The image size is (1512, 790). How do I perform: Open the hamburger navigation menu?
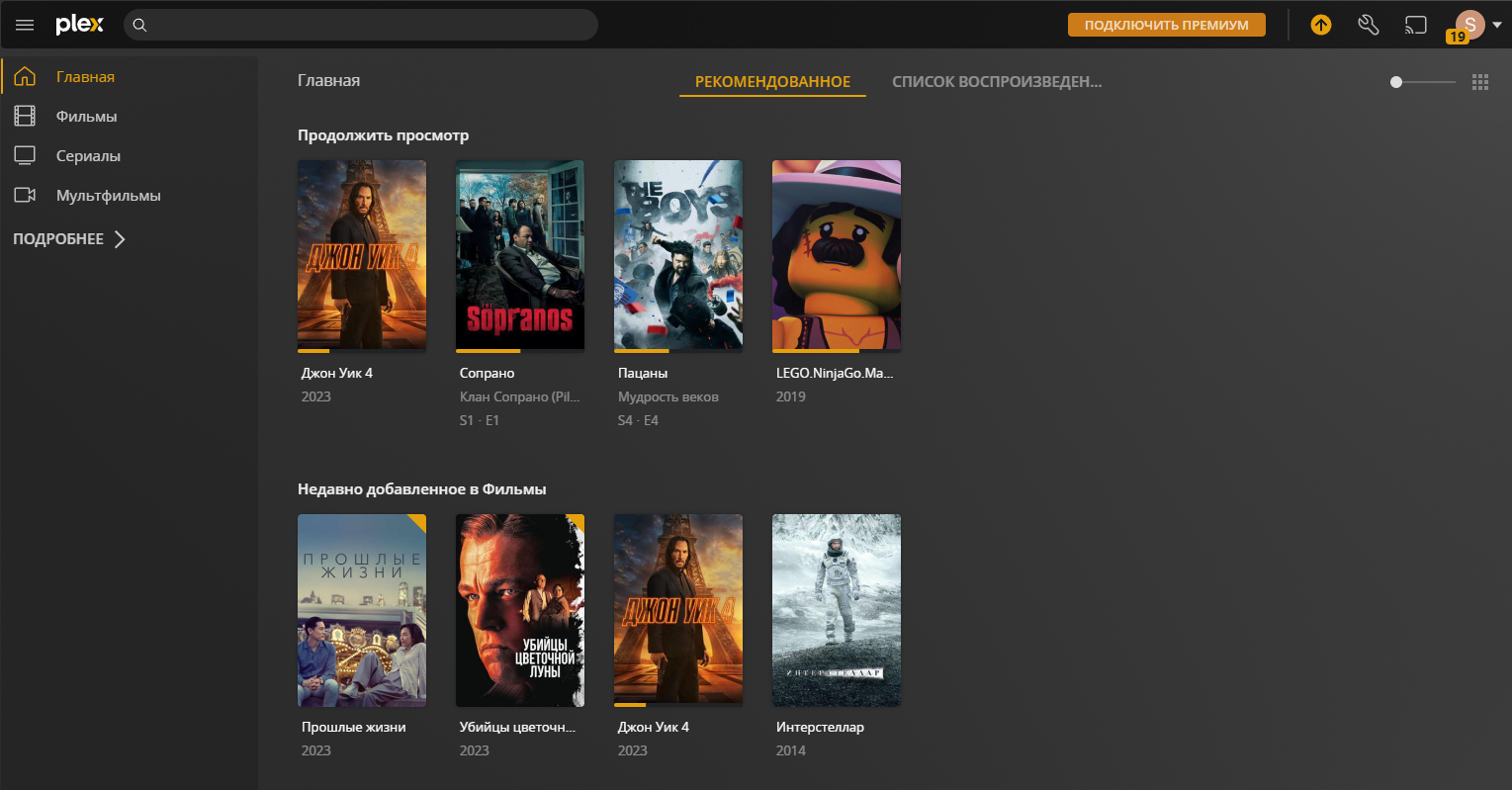pos(25,25)
